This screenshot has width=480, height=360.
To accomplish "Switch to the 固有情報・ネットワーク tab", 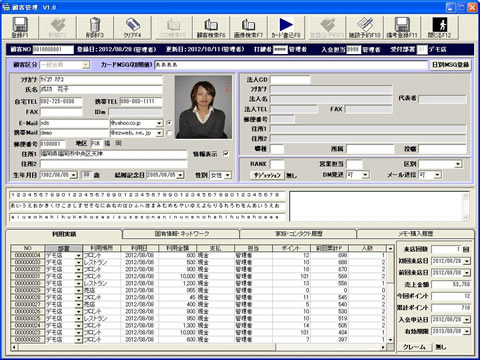I will tap(182, 234).
